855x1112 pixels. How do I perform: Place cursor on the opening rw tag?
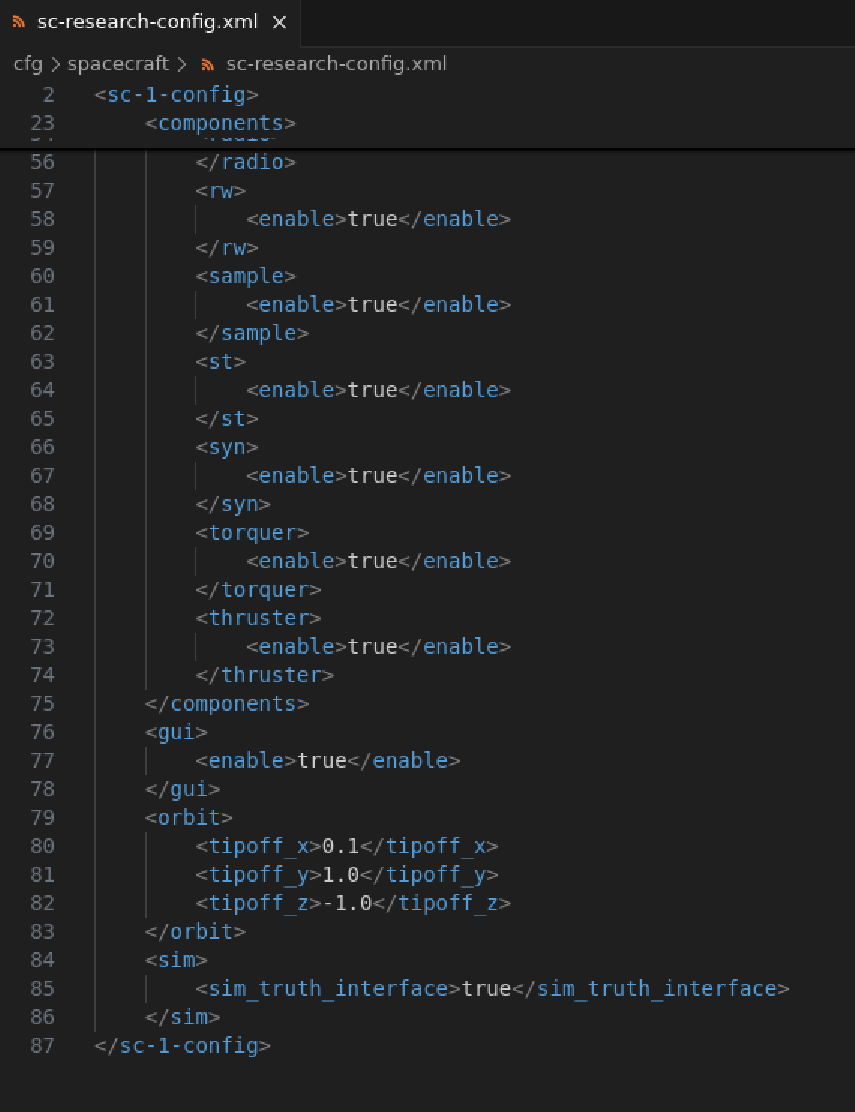tap(220, 191)
